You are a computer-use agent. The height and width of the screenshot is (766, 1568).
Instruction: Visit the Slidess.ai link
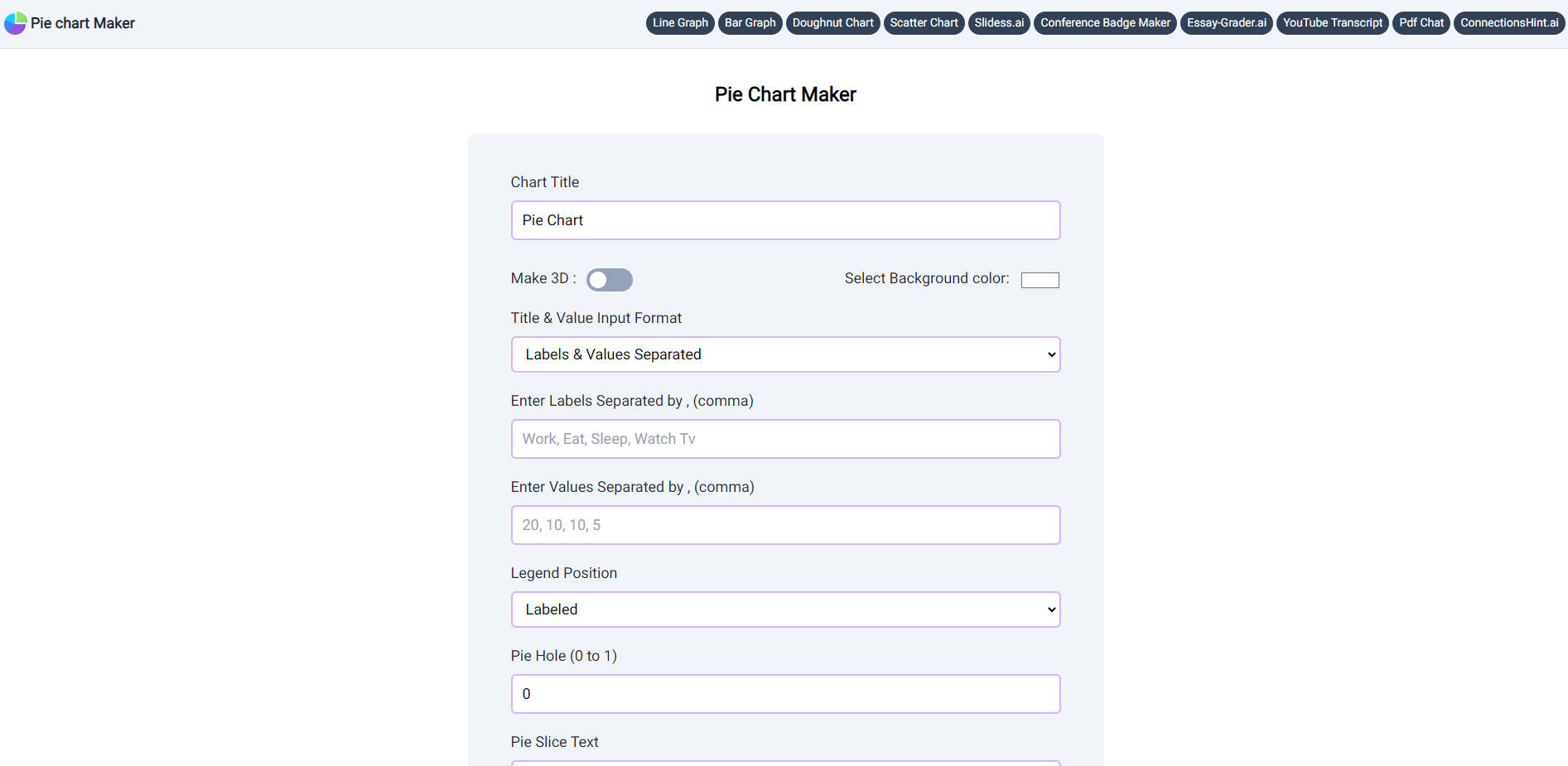point(999,23)
